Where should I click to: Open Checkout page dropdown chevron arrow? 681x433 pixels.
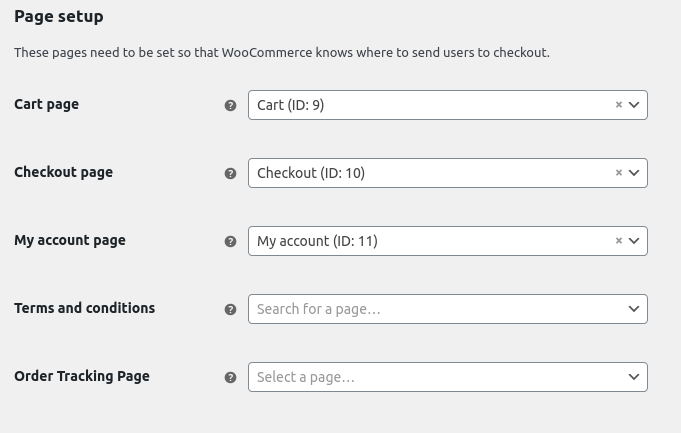point(634,173)
